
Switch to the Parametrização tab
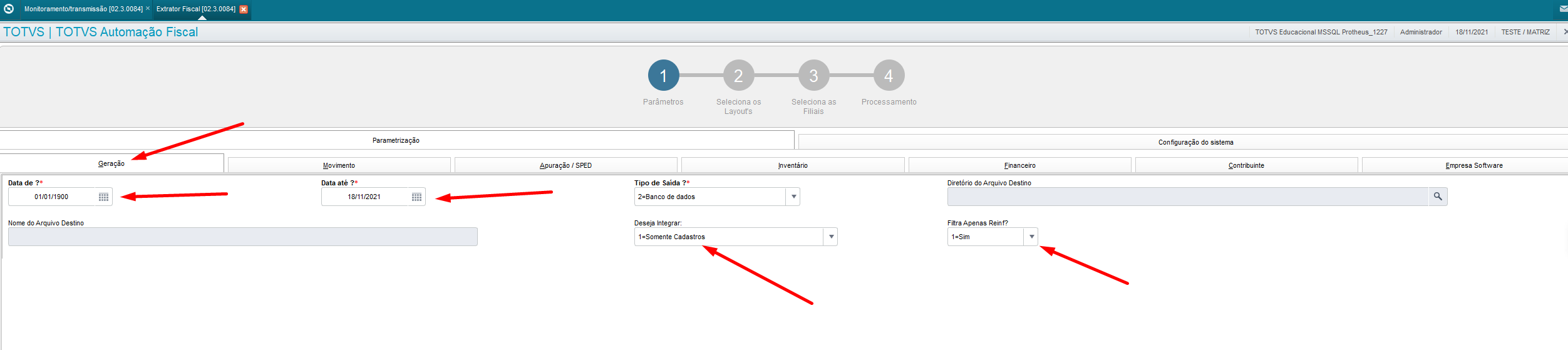396,140
